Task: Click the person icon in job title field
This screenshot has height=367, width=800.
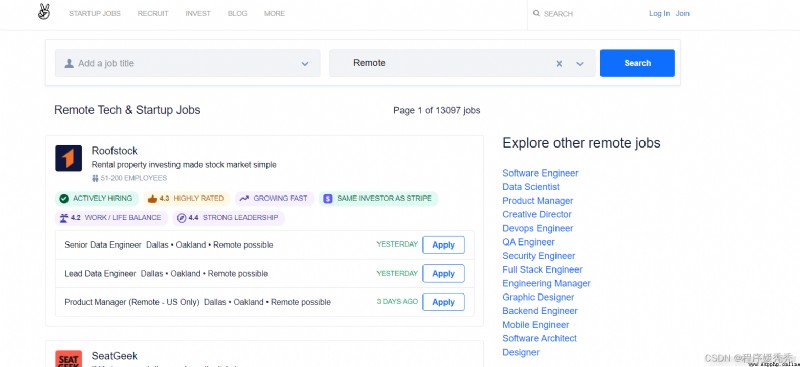Action: click(69, 63)
